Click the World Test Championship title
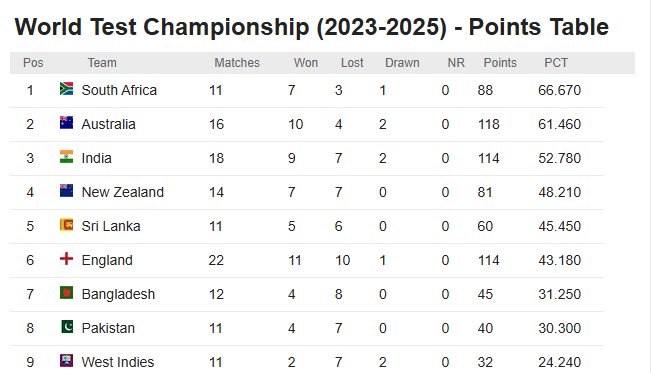The height and width of the screenshot is (373, 651). (312, 27)
